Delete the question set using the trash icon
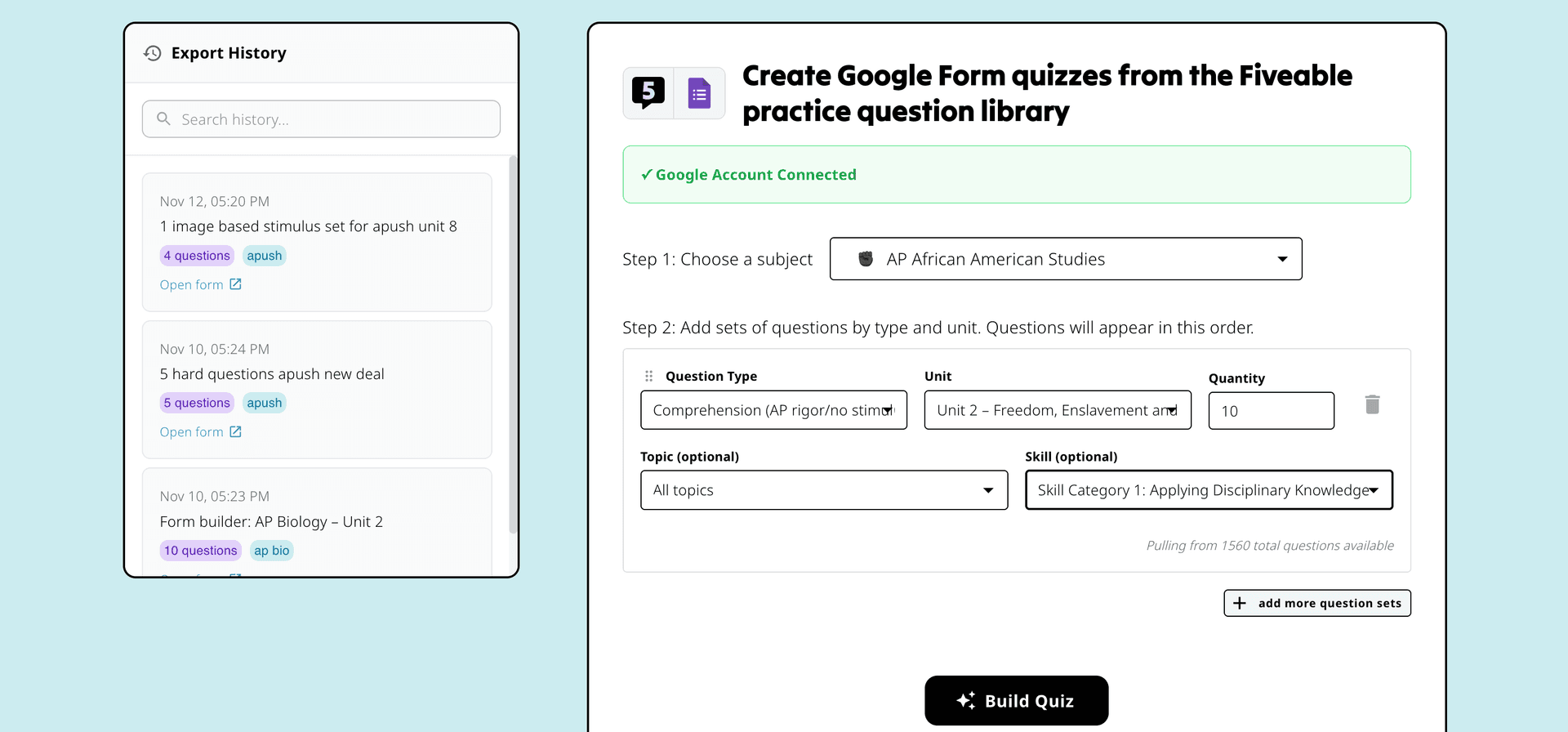The height and width of the screenshot is (732, 1568). [1373, 404]
